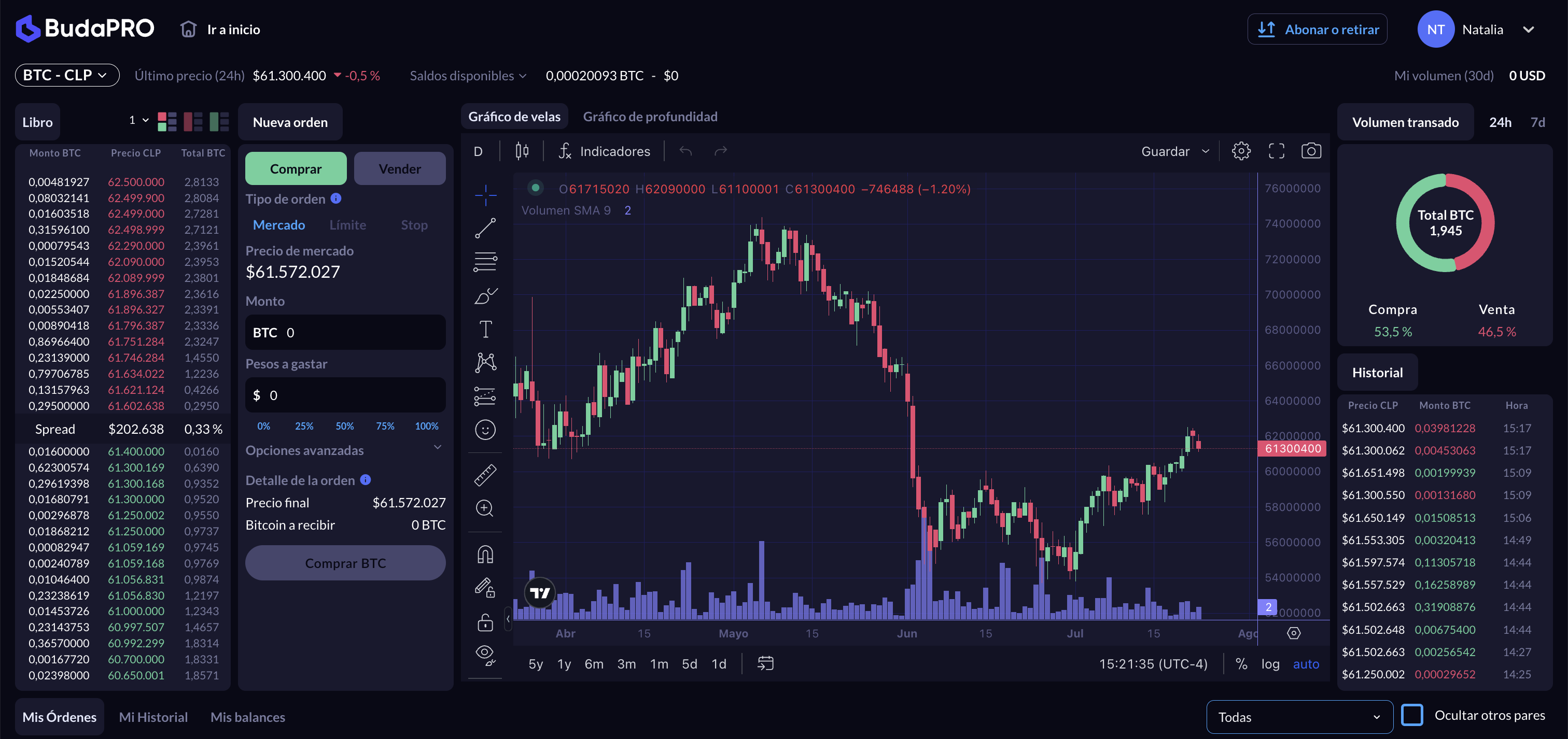
Task: Click the NT user avatar
Action: point(1435,29)
